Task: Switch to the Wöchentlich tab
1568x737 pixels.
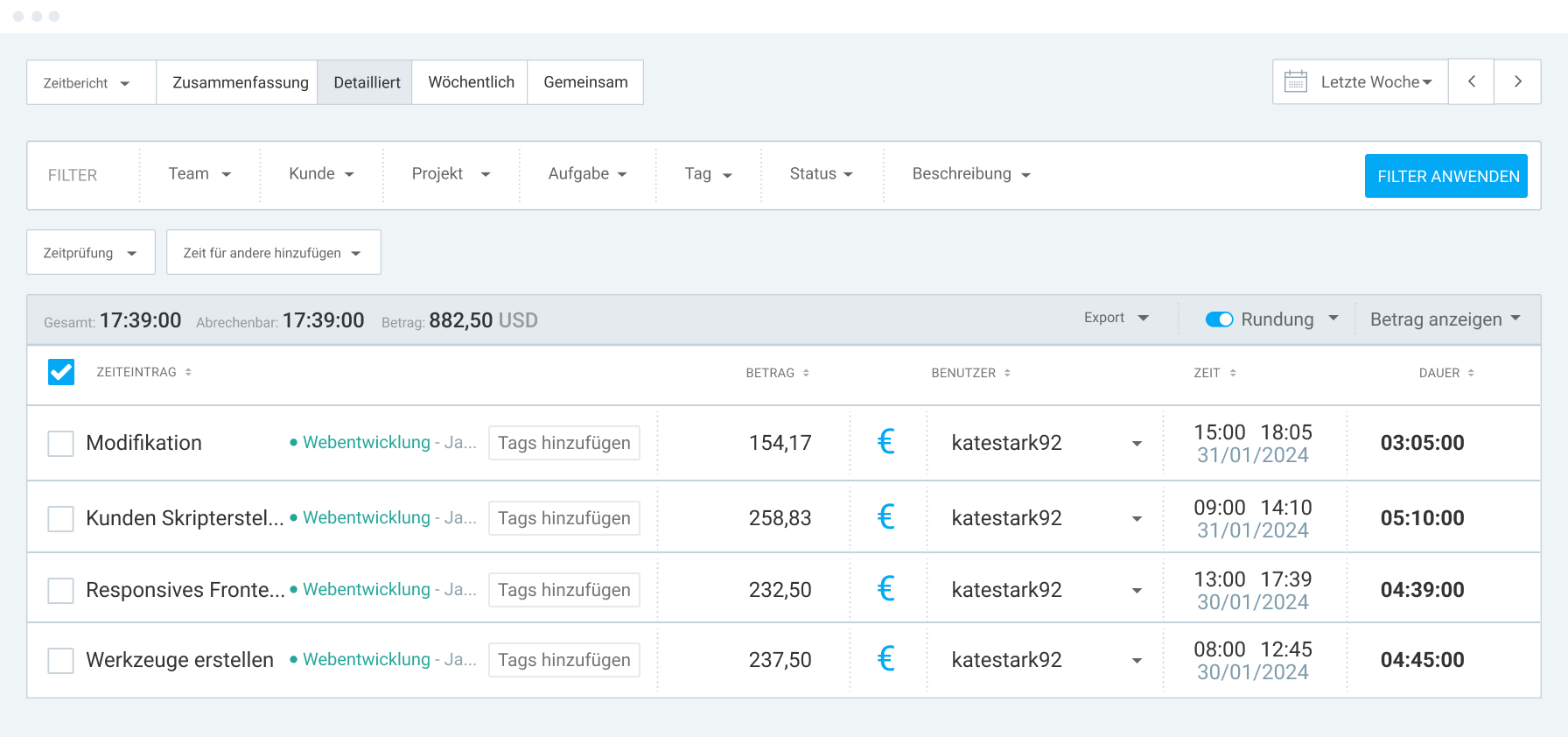Action: point(471,82)
